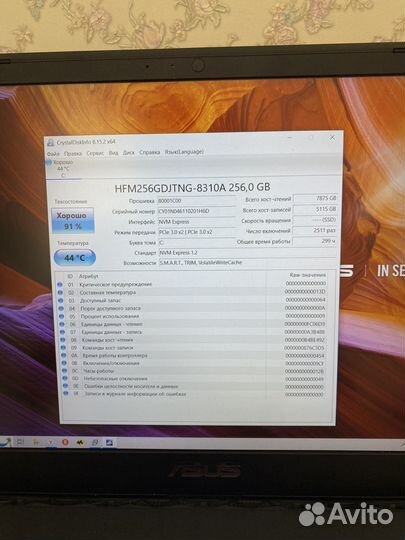Click the Хорошо 91 % health status button

73,220
